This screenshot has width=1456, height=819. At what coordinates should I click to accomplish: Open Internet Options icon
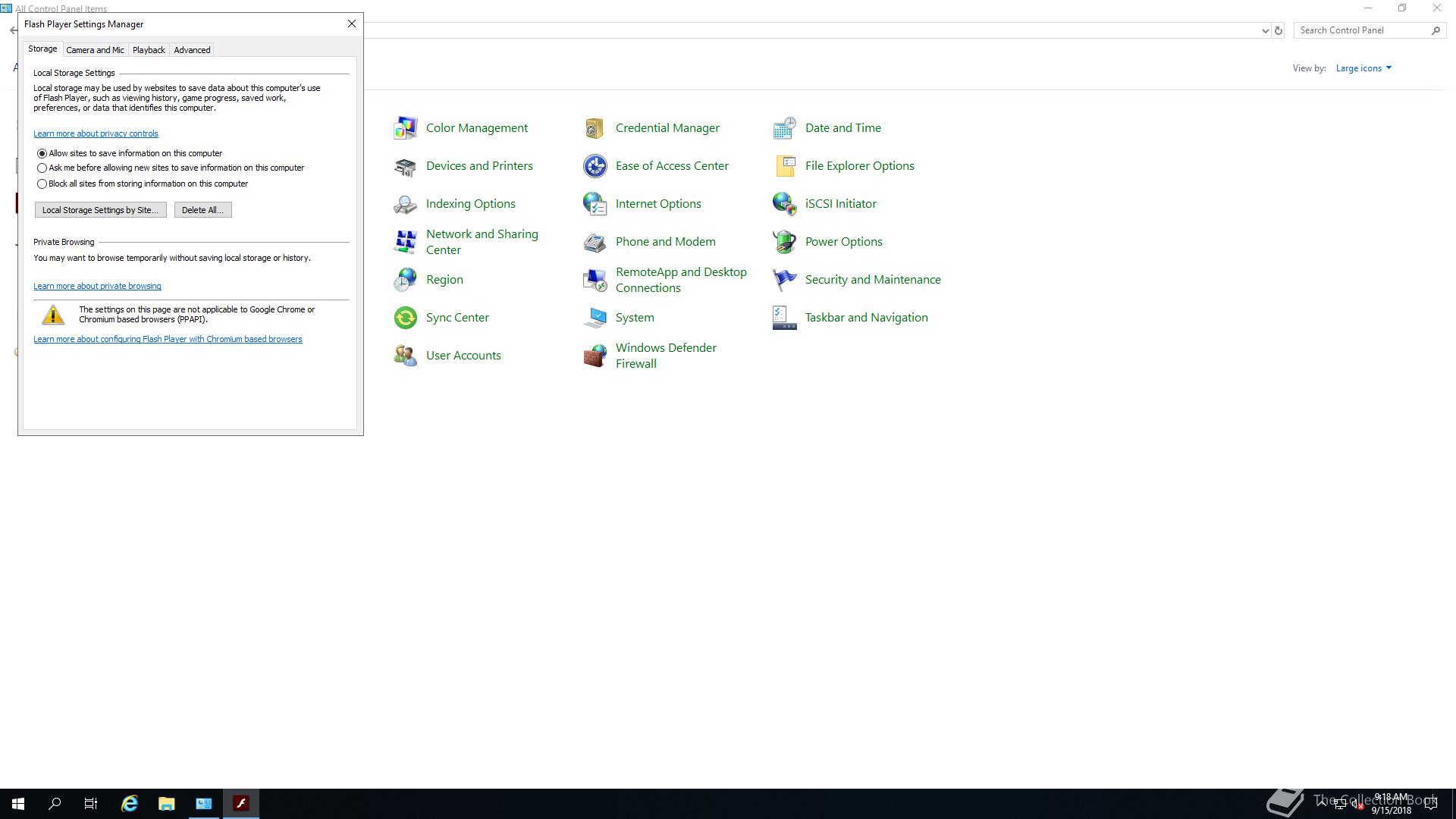pyautogui.click(x=595, y=204)
